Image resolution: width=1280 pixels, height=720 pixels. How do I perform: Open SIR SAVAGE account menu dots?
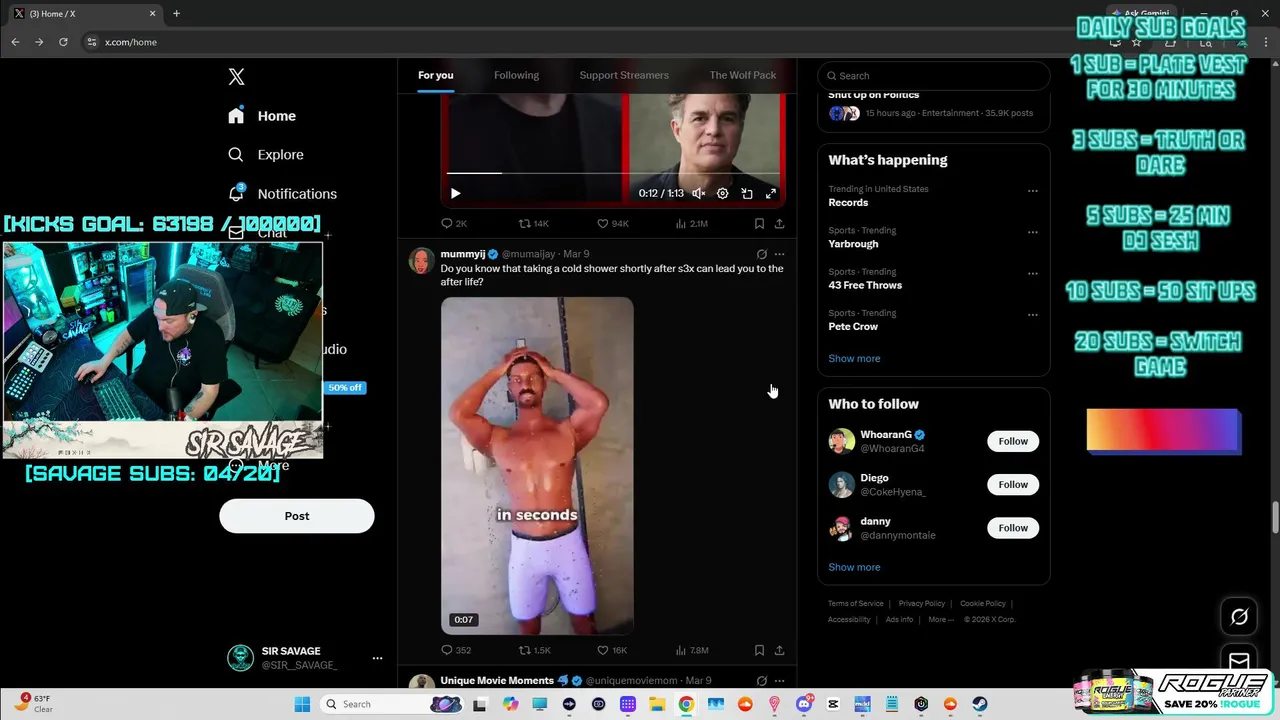point(377,658)
